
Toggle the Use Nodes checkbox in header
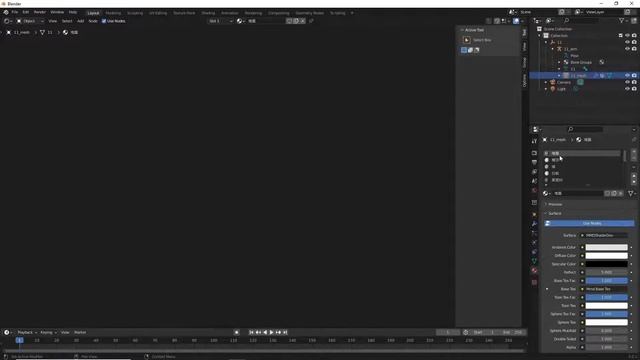104,21
